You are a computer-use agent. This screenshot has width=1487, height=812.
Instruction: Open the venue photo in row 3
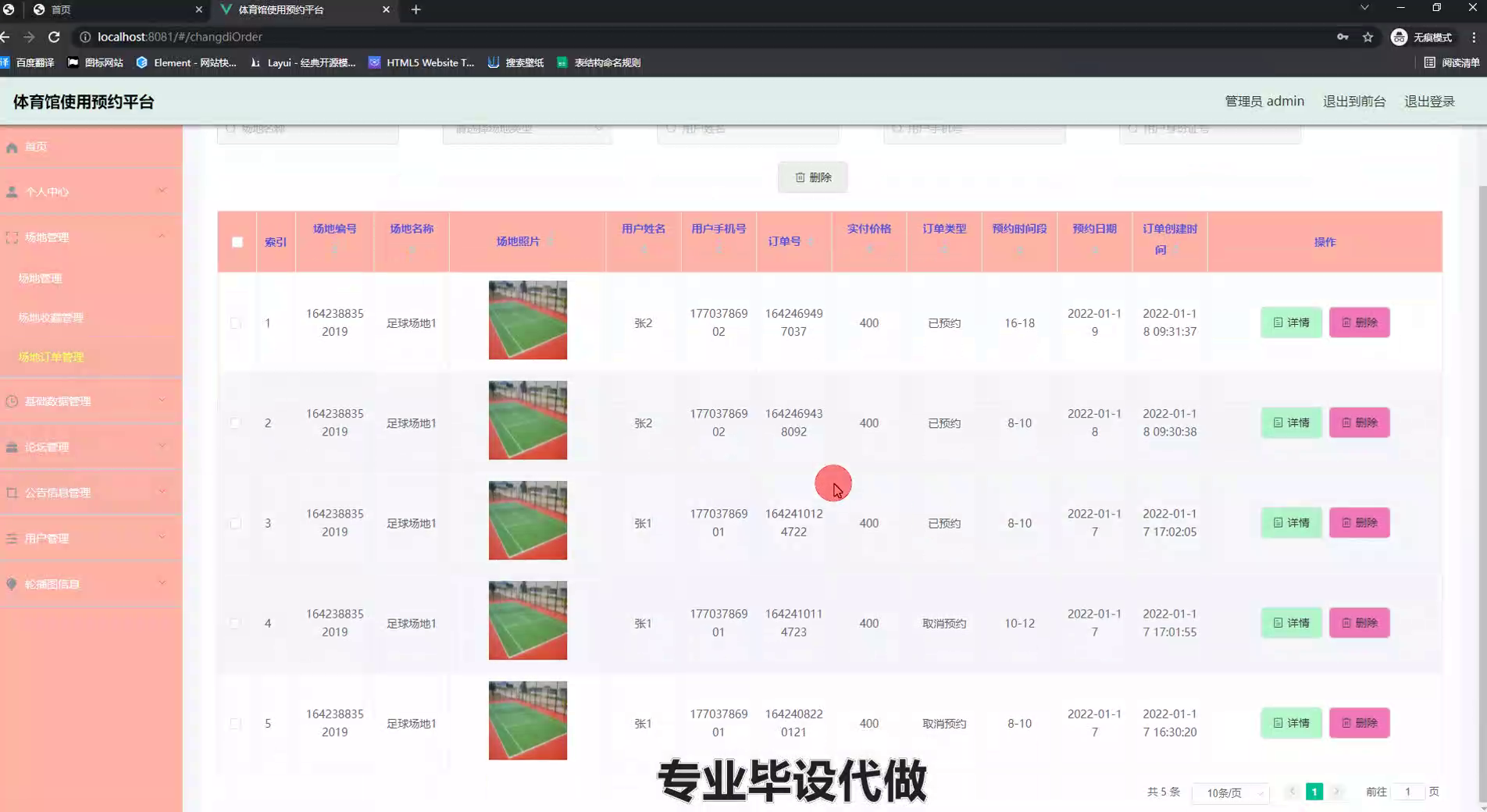[528, 520]
